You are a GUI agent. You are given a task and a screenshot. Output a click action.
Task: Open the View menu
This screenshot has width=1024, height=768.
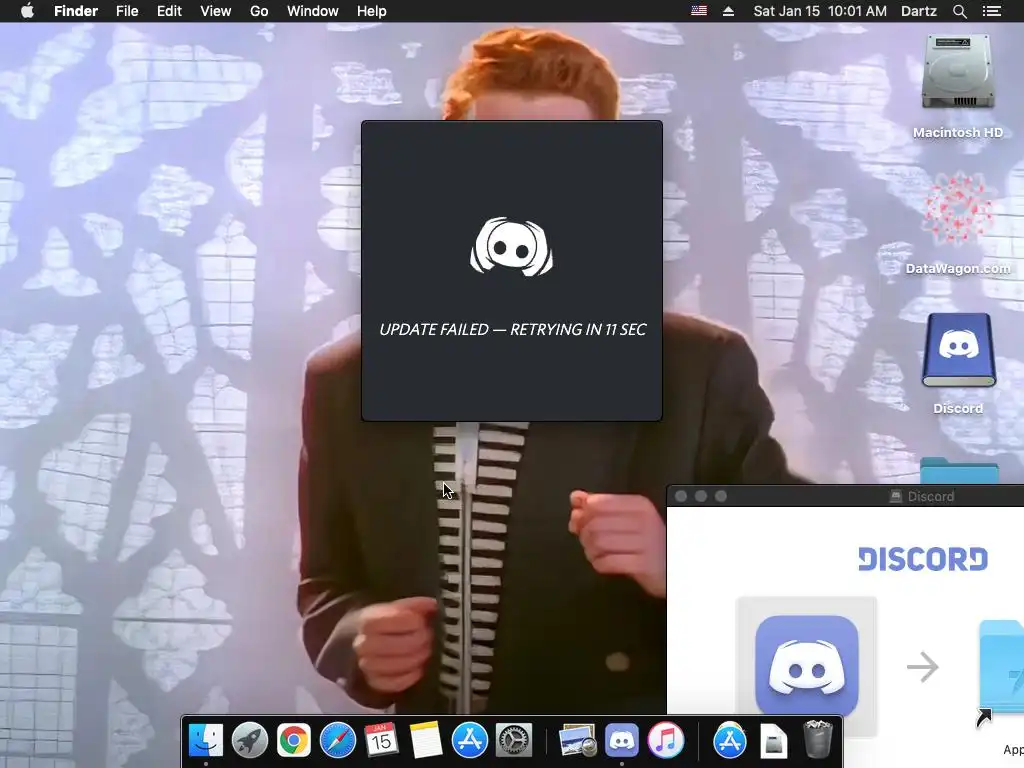(x=216, y=11)
